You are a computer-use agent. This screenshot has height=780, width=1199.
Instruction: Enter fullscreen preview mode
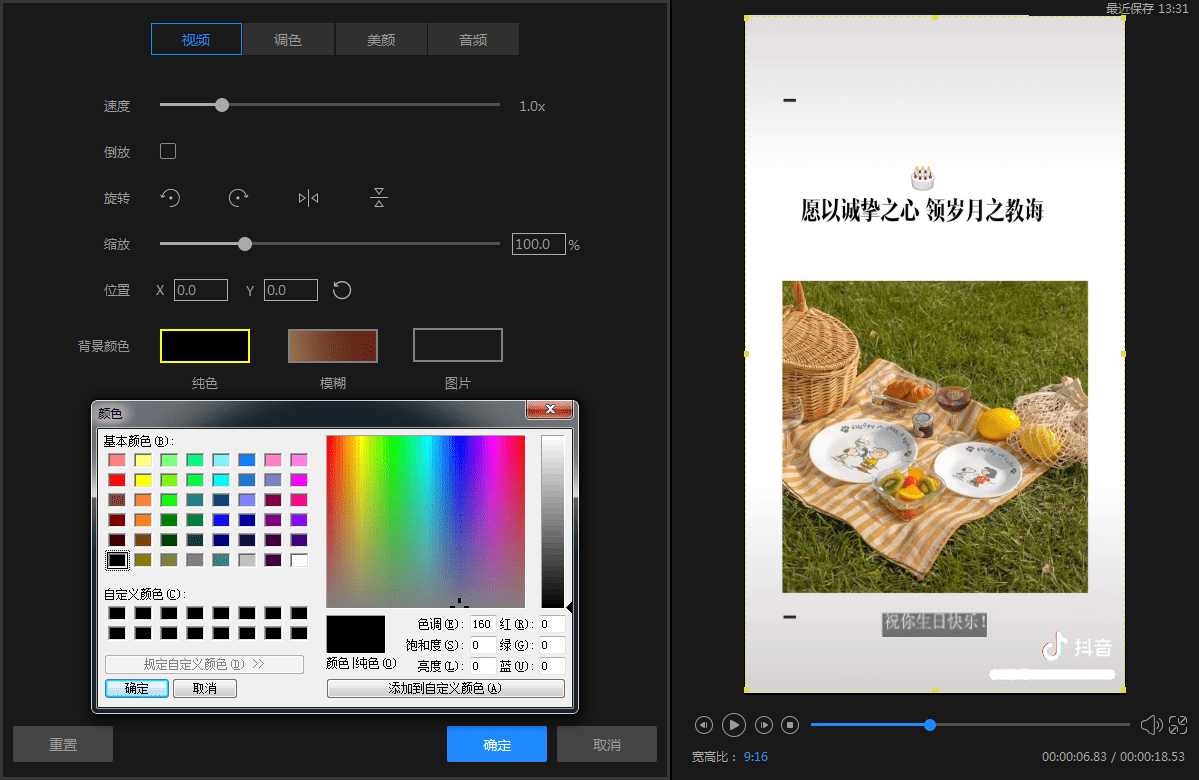[1178, 725]
